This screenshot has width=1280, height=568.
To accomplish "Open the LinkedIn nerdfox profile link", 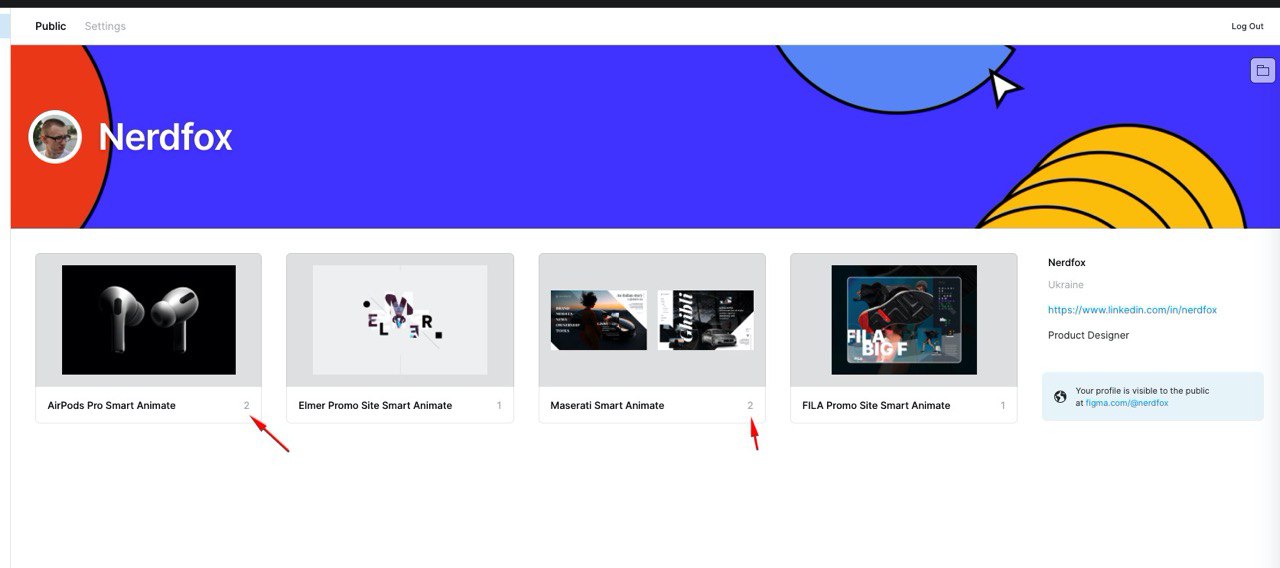I will pos(1132,310).
